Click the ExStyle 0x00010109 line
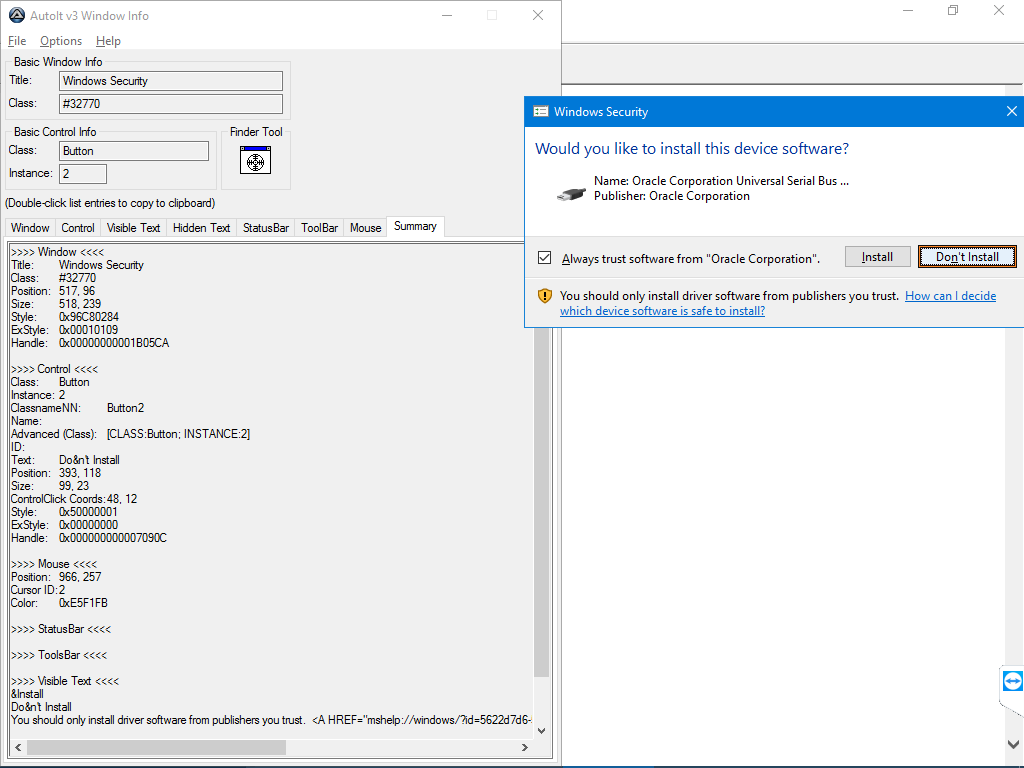The image size is (1024, 768). point(64,330)
